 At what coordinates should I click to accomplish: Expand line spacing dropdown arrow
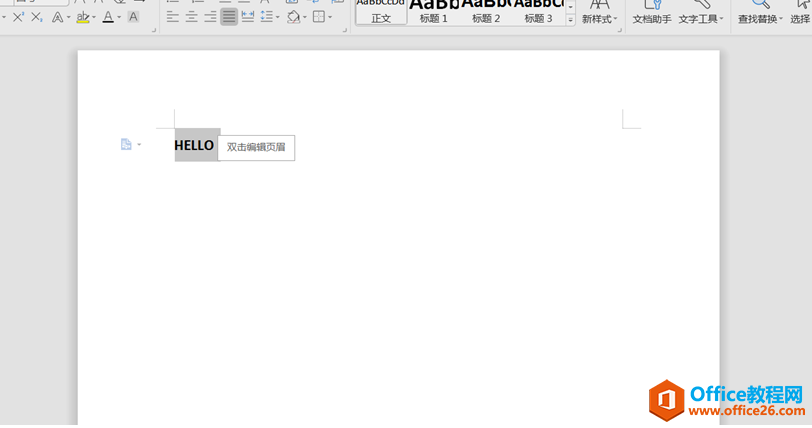pos(278,18)
